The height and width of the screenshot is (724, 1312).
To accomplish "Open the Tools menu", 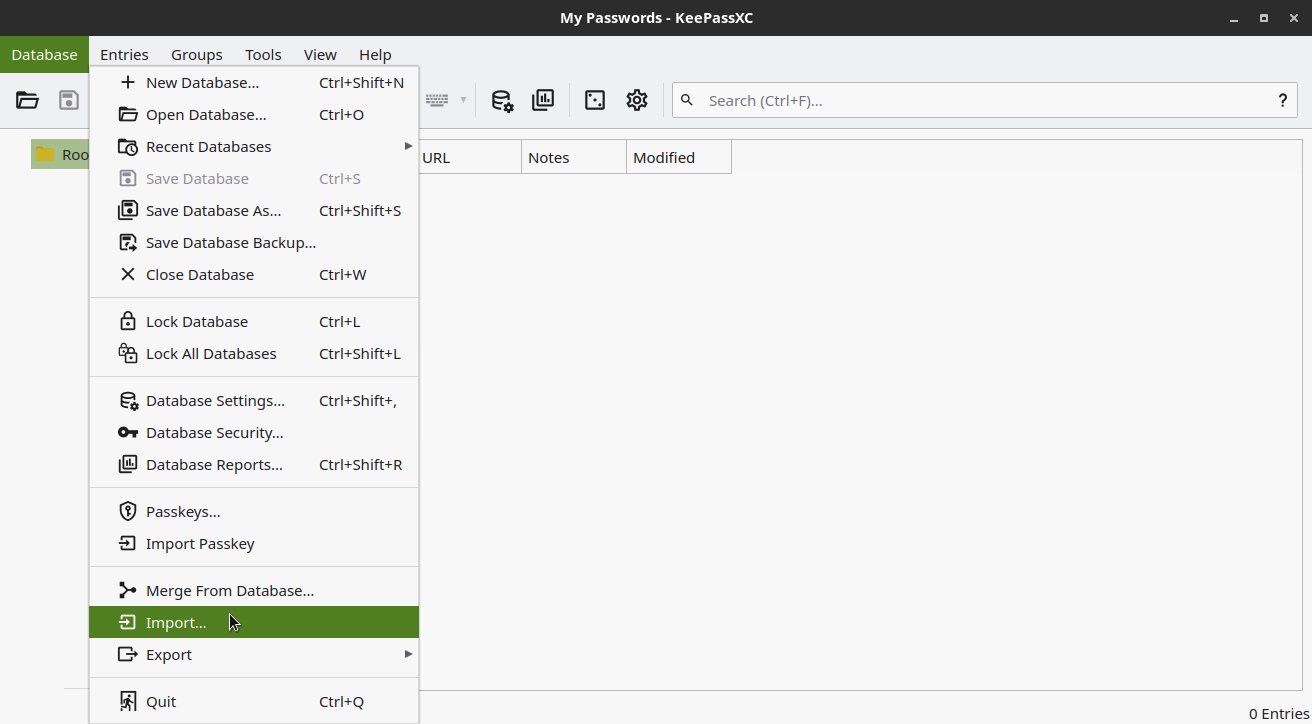I will (x=263, y=55).
